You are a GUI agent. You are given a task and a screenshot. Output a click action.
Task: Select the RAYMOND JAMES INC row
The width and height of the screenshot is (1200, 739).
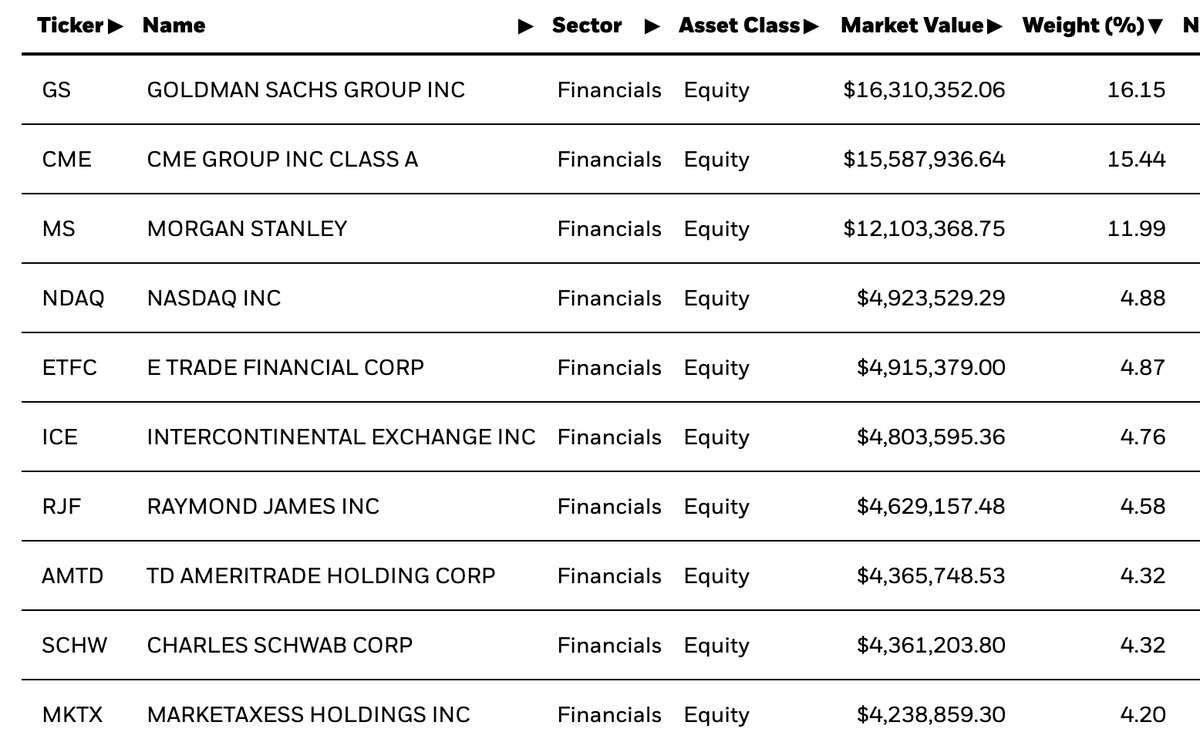pos(263,507)
